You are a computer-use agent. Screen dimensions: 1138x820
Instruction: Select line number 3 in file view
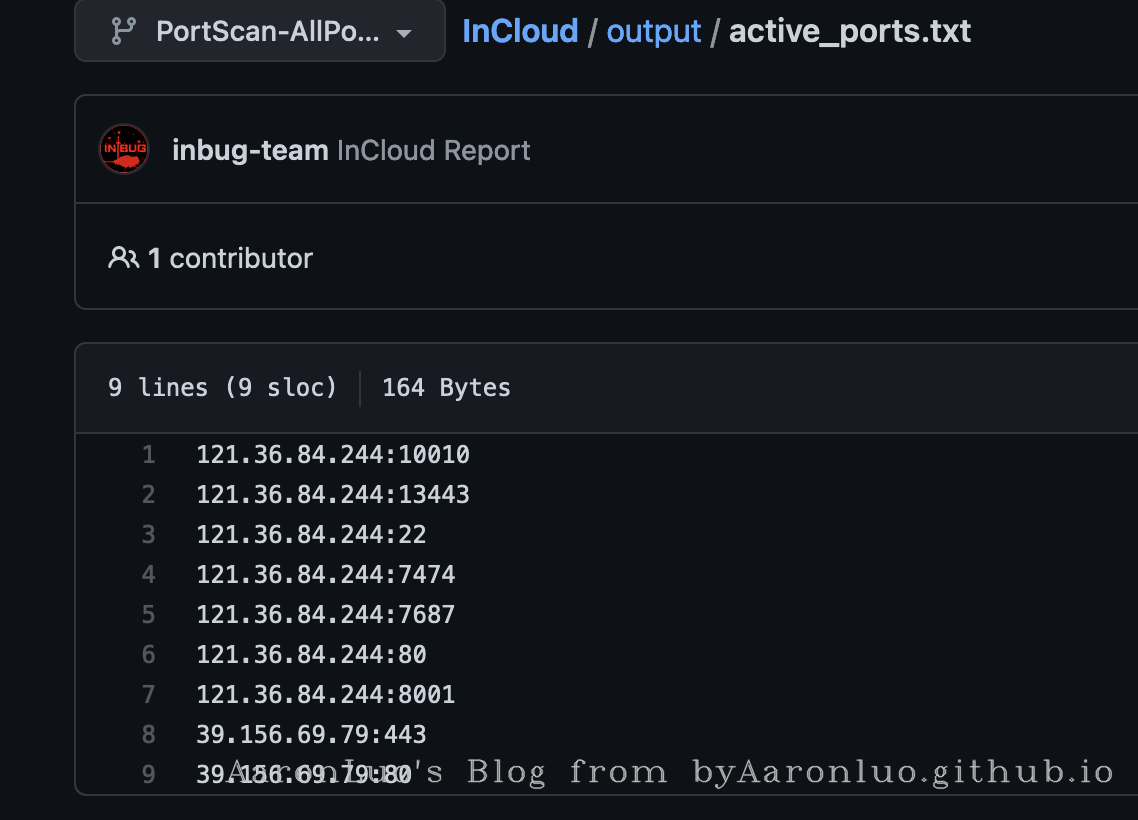point(149,535)
